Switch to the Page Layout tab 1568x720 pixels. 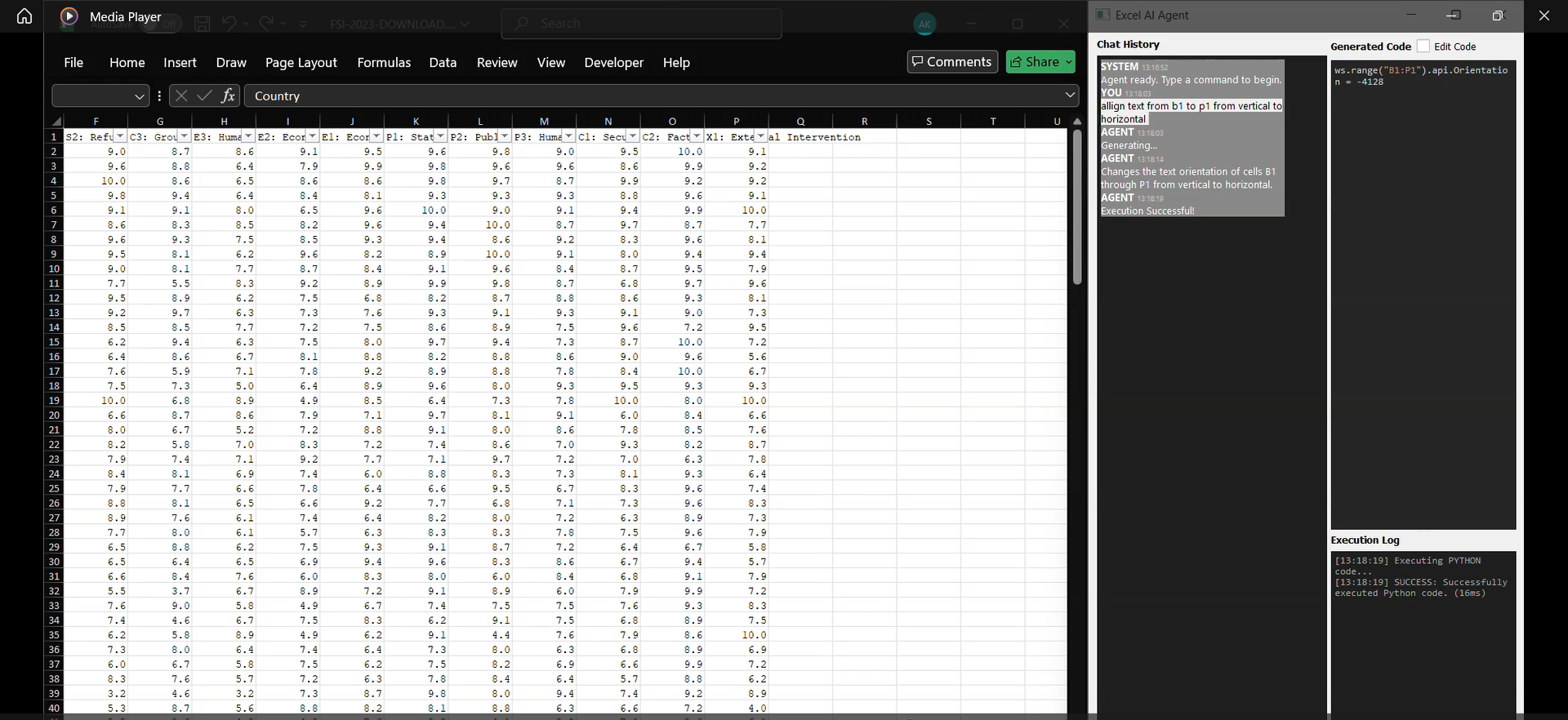tap(301, 62)
